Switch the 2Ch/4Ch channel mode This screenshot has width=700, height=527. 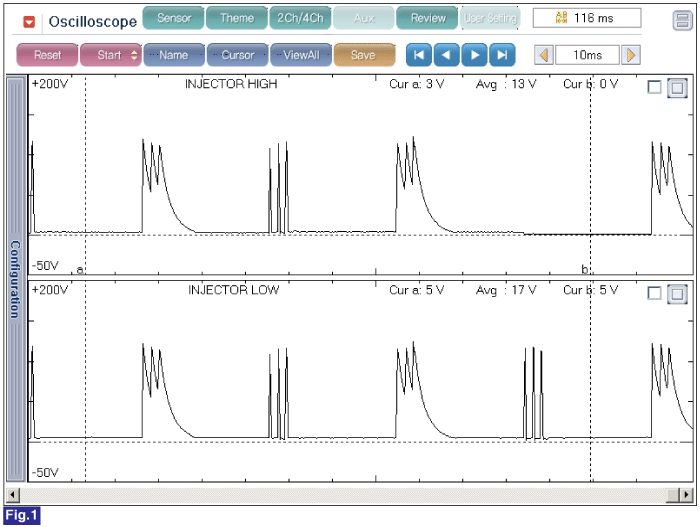300,18
